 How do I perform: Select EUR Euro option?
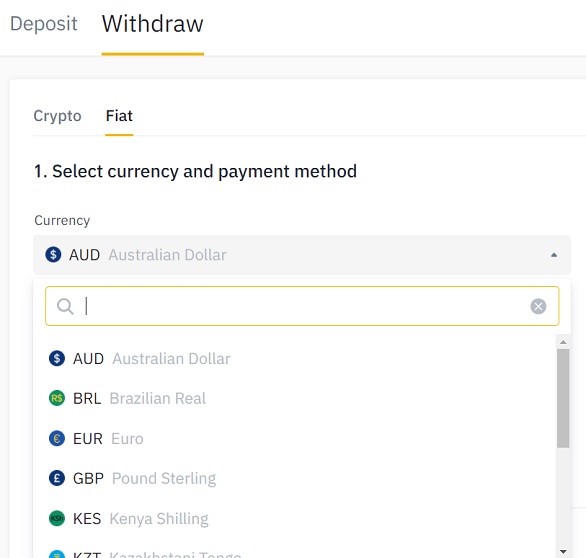tap(299, 438)
